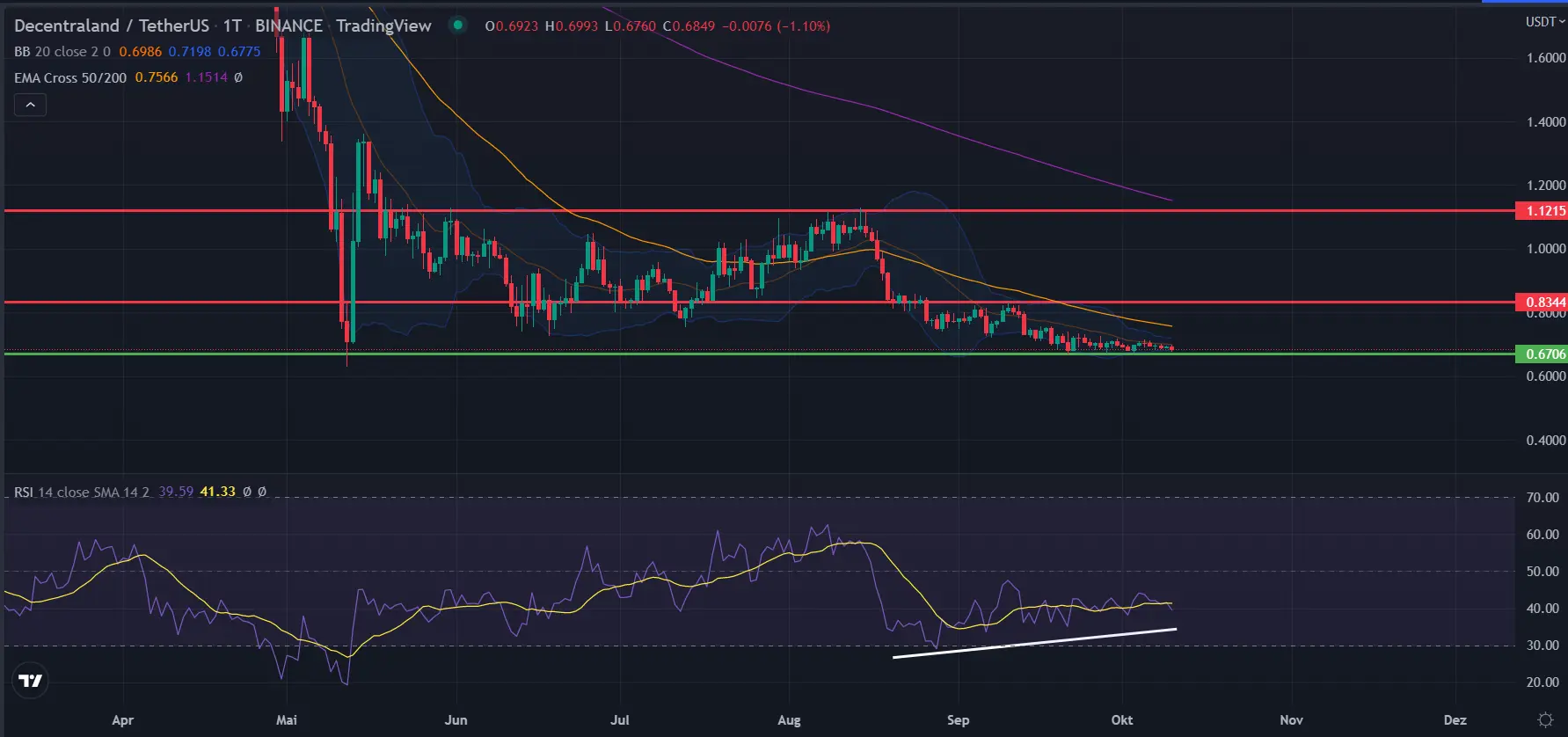Click the Mai label on time axis
This screenshot has height=737, width=1568.
point(287,719)
